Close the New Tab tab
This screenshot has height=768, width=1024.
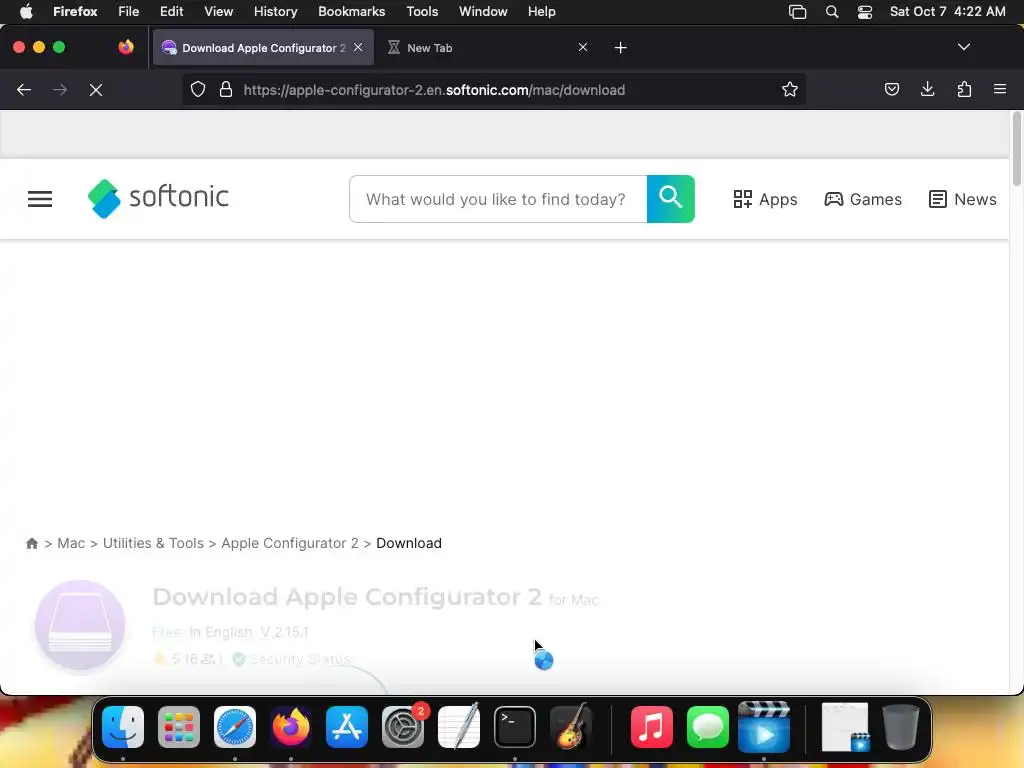(583, 47)
